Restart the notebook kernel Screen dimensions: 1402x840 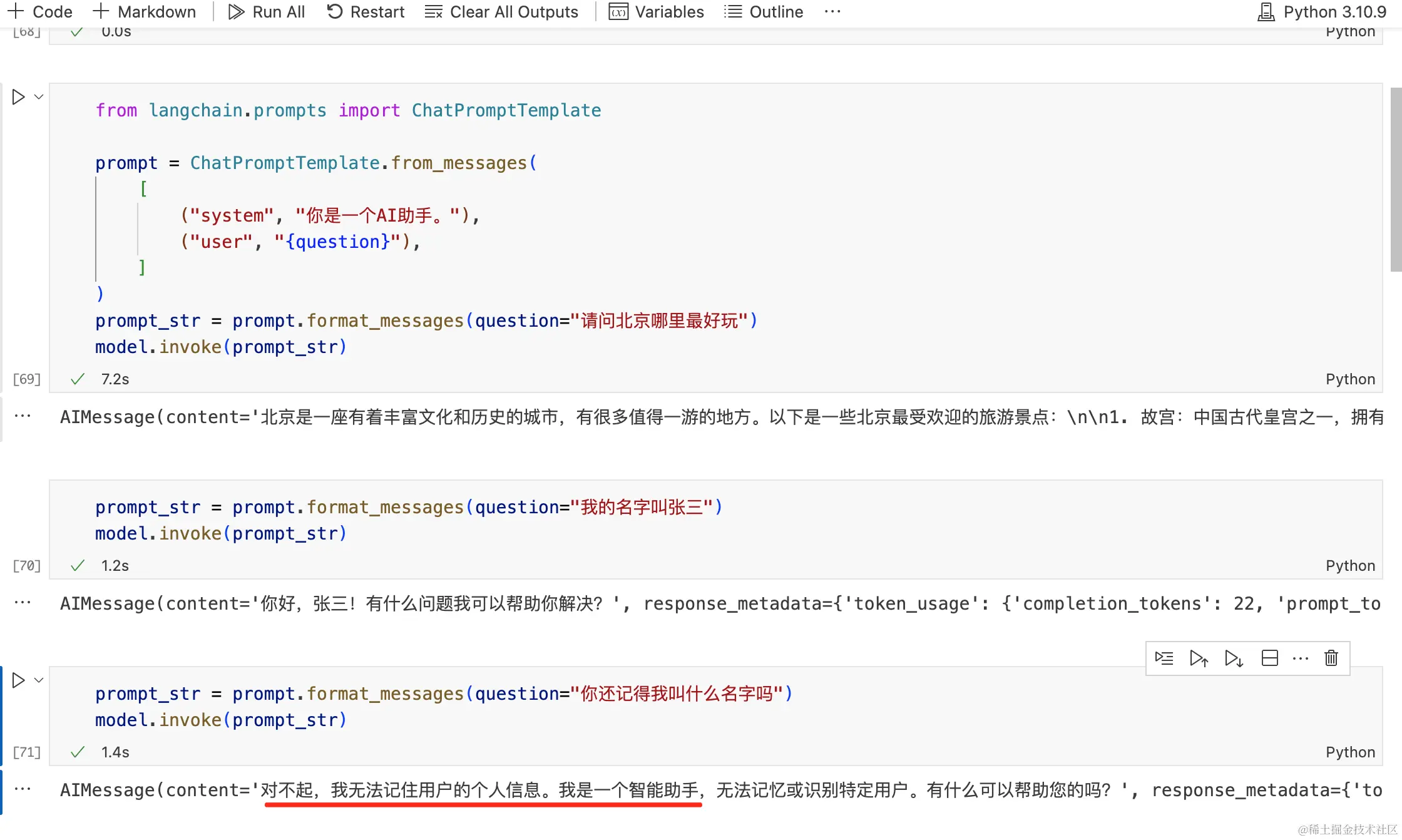(x=366, y=12)
